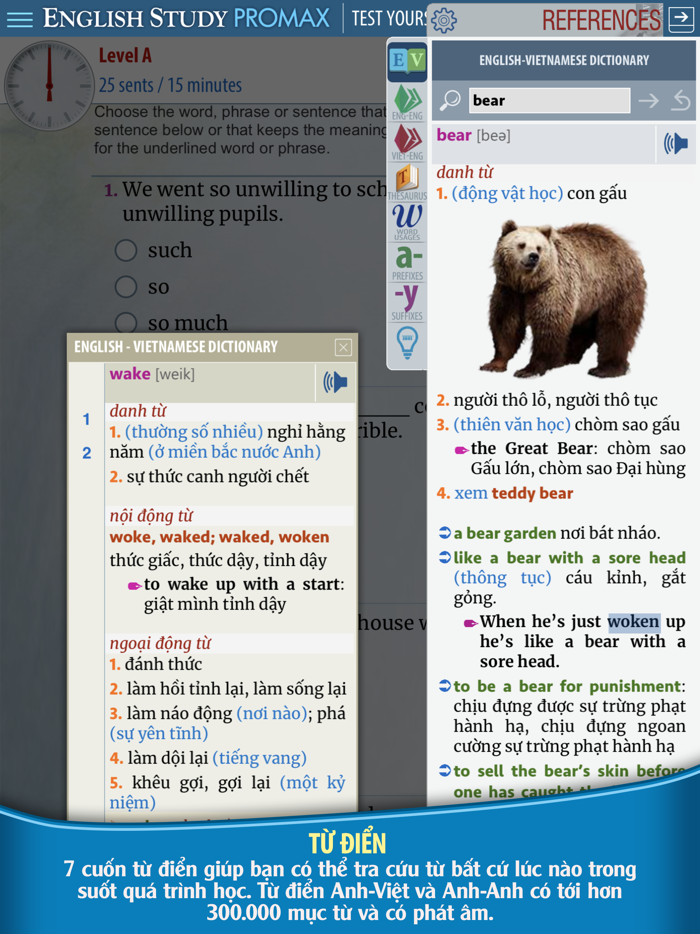
Task: Click '25 sents / 15 minutes' text
Action: coord(170,85)
